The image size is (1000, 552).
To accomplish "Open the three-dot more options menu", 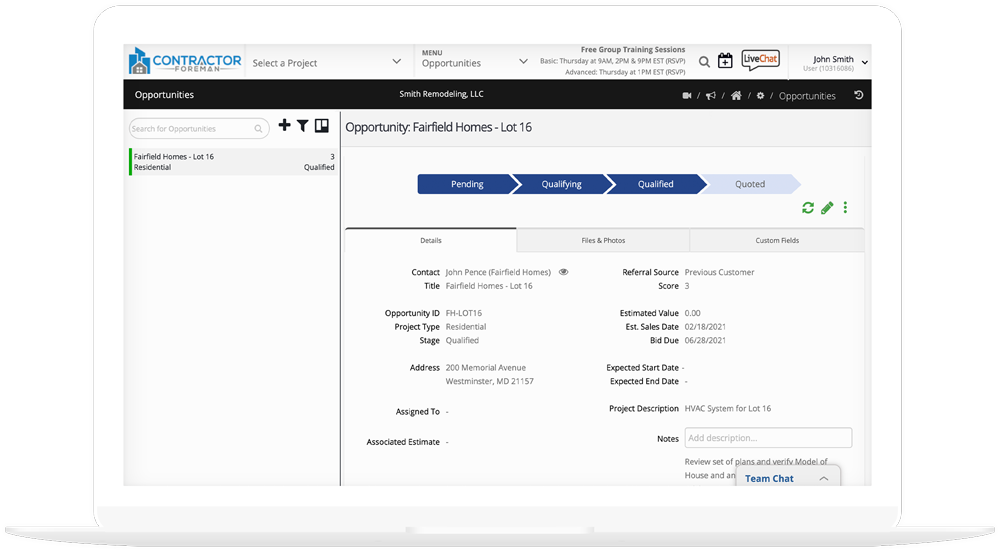I will [x=845, y=208].
